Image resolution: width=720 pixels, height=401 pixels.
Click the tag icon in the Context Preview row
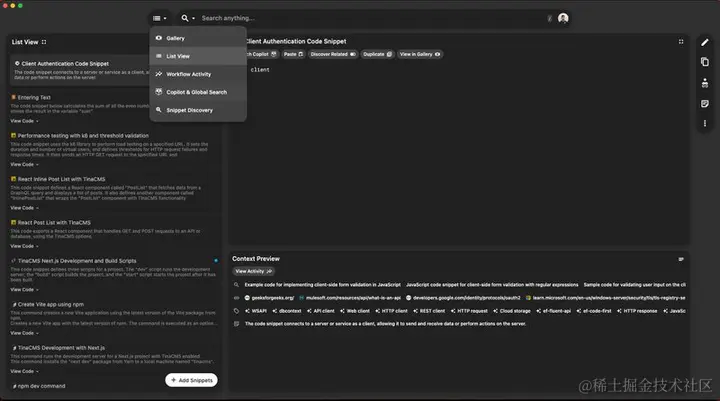coord(236,311)
